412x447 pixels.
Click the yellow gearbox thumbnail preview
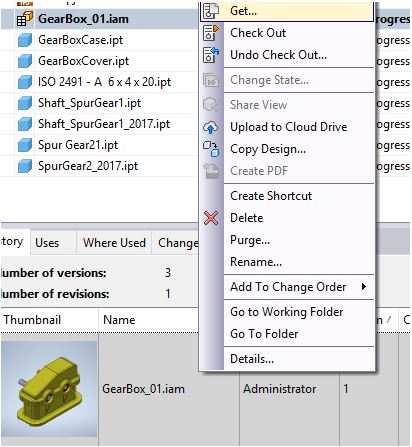[x=50, y=389]
